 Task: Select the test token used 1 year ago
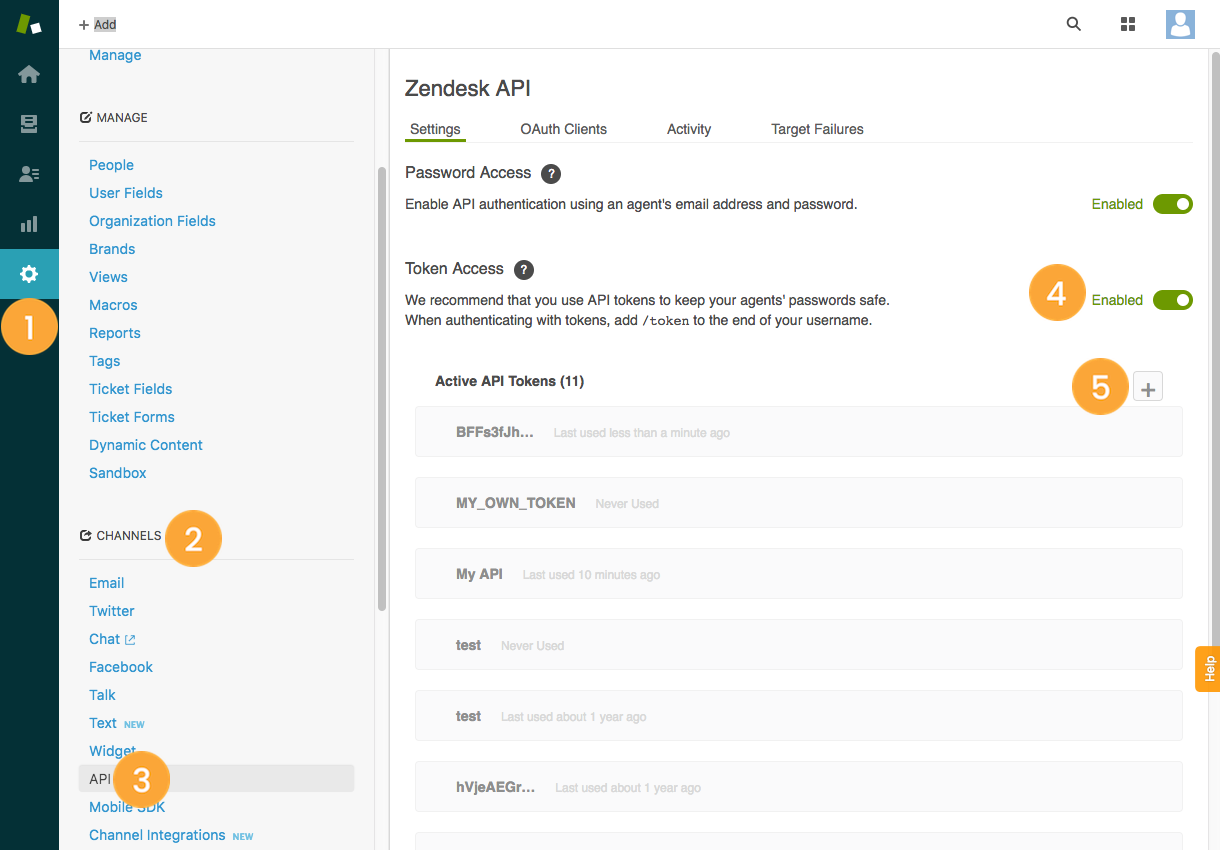[799, 716]
